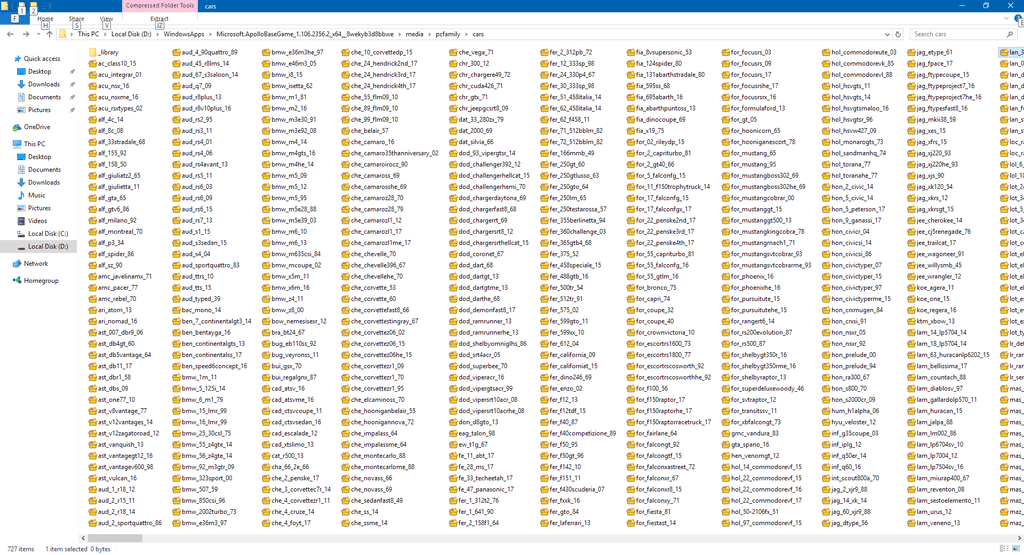Viewport: 1024px width, 555px height.
Task: Select file dod_viperacr_16
Action: 477,377
